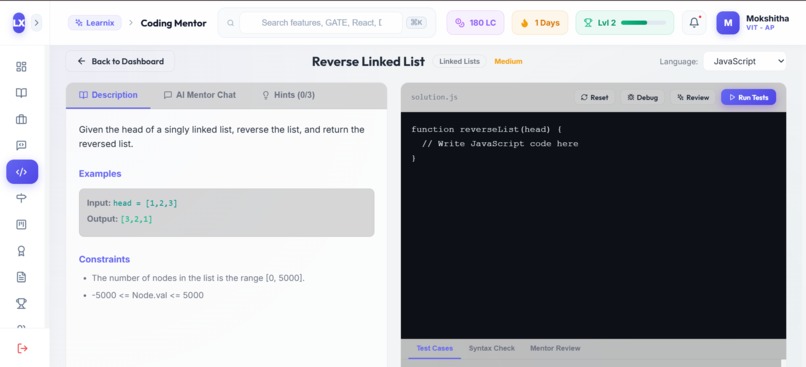
Task: Click the search magnifier icon
Action: point(231,23)
